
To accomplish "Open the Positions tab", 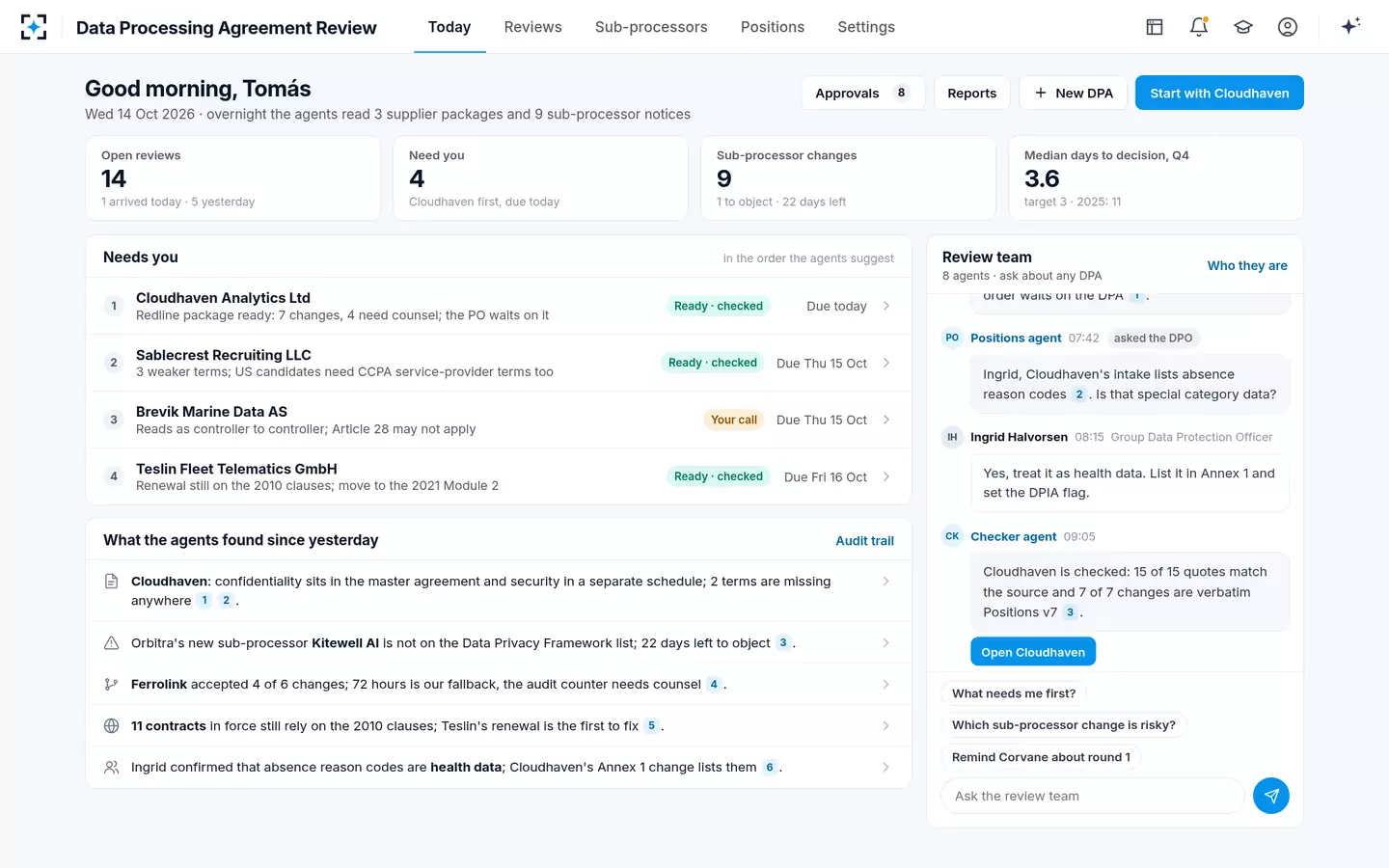I will (x=773, y=27).
